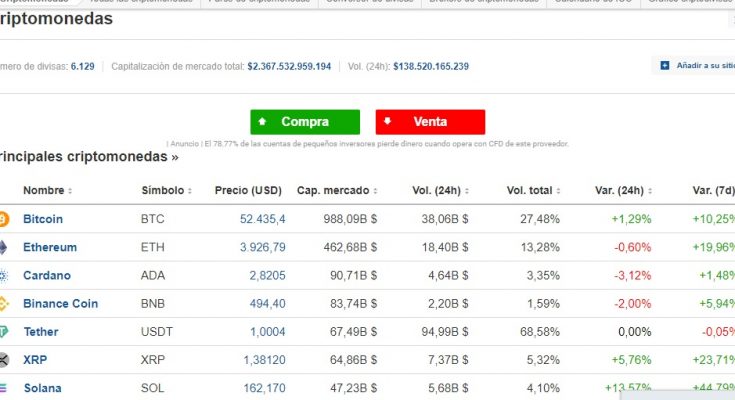
Task: Click the Tether coin logo icon
Action: 4,332
